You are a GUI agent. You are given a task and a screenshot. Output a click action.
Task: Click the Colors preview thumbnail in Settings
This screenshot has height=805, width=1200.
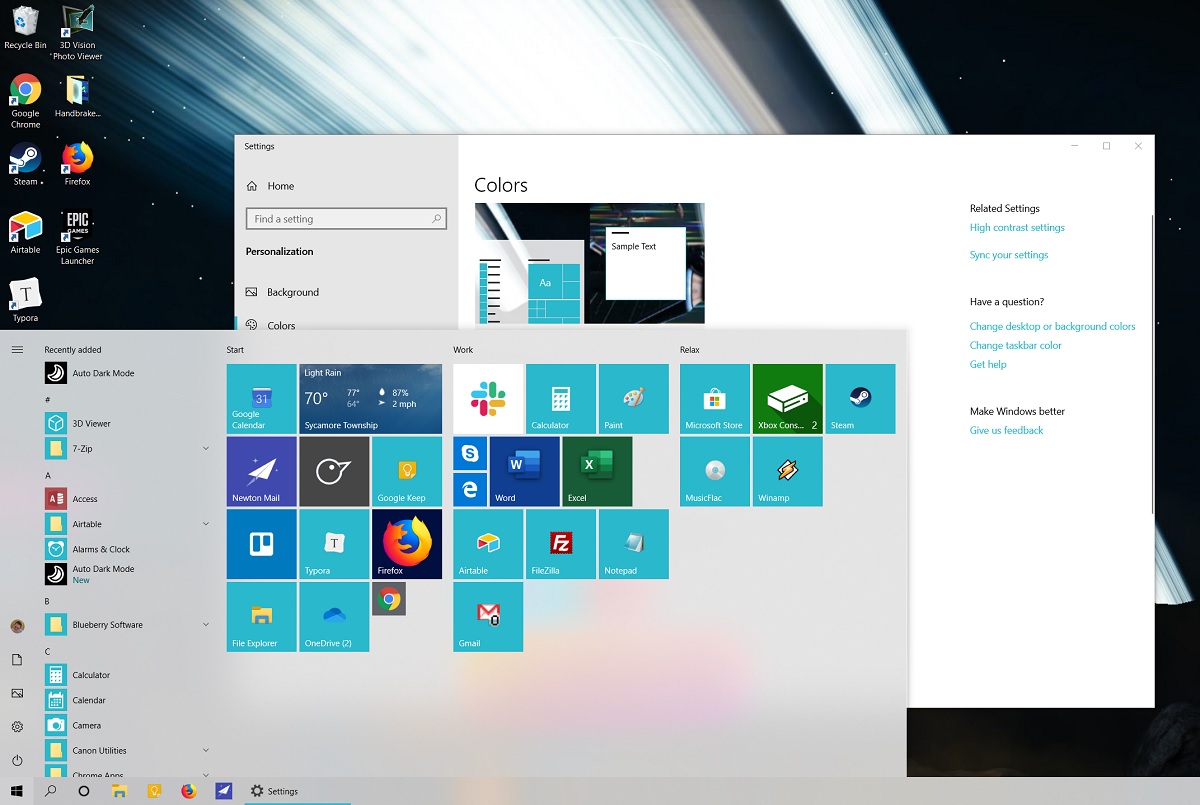coord(590,264)
